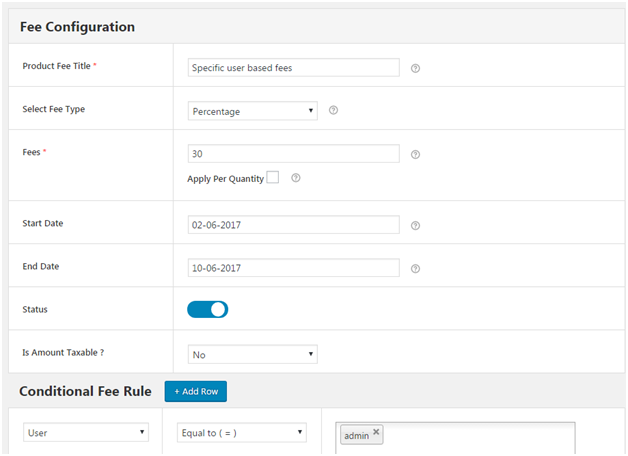Click the admin user tag label
Image resolution: width=628 pixels, height=456 pixels.
356,436
